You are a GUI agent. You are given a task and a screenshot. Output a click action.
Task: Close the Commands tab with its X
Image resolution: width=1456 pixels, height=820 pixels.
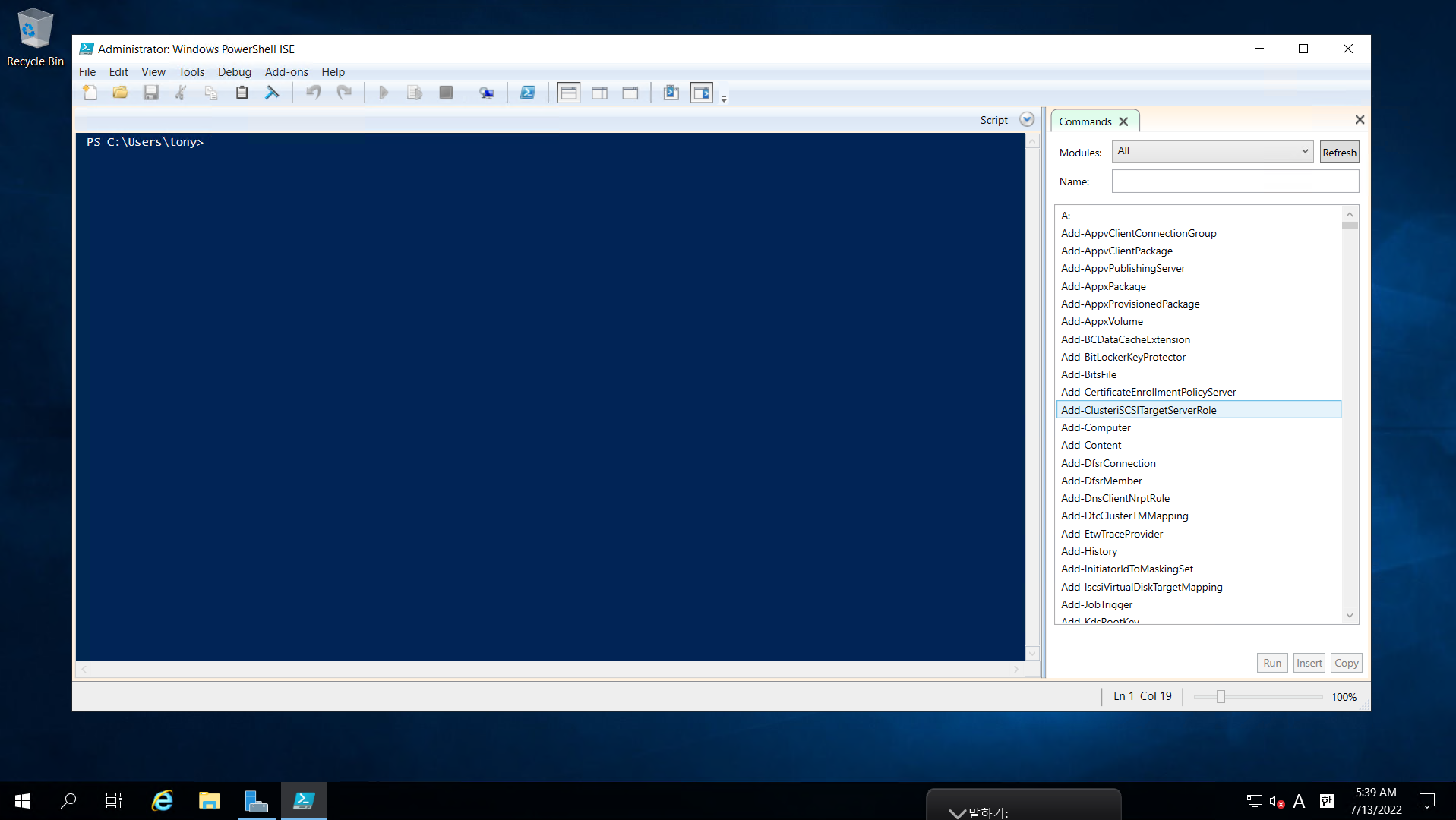1123,121
